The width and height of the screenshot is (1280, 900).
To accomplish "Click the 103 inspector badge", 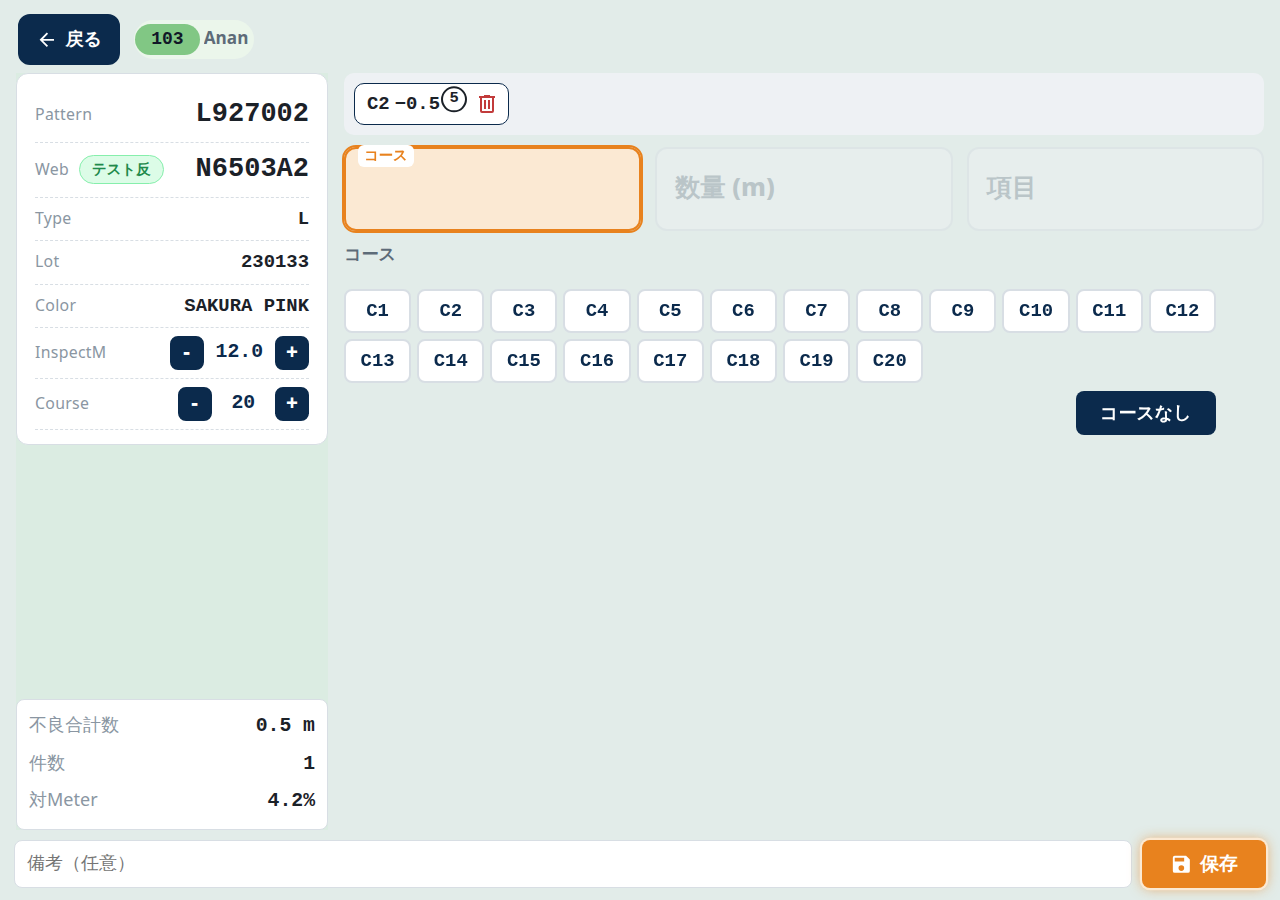I will coord(167,39).
